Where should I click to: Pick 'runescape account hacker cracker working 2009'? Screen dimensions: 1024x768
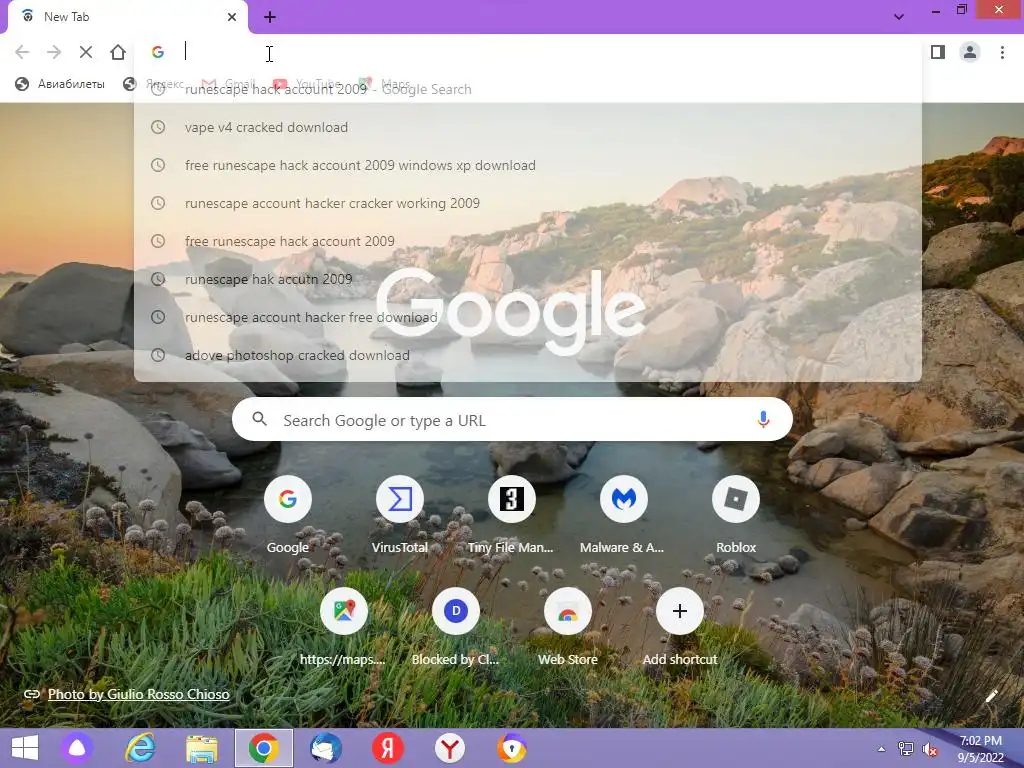coord(528,203)
